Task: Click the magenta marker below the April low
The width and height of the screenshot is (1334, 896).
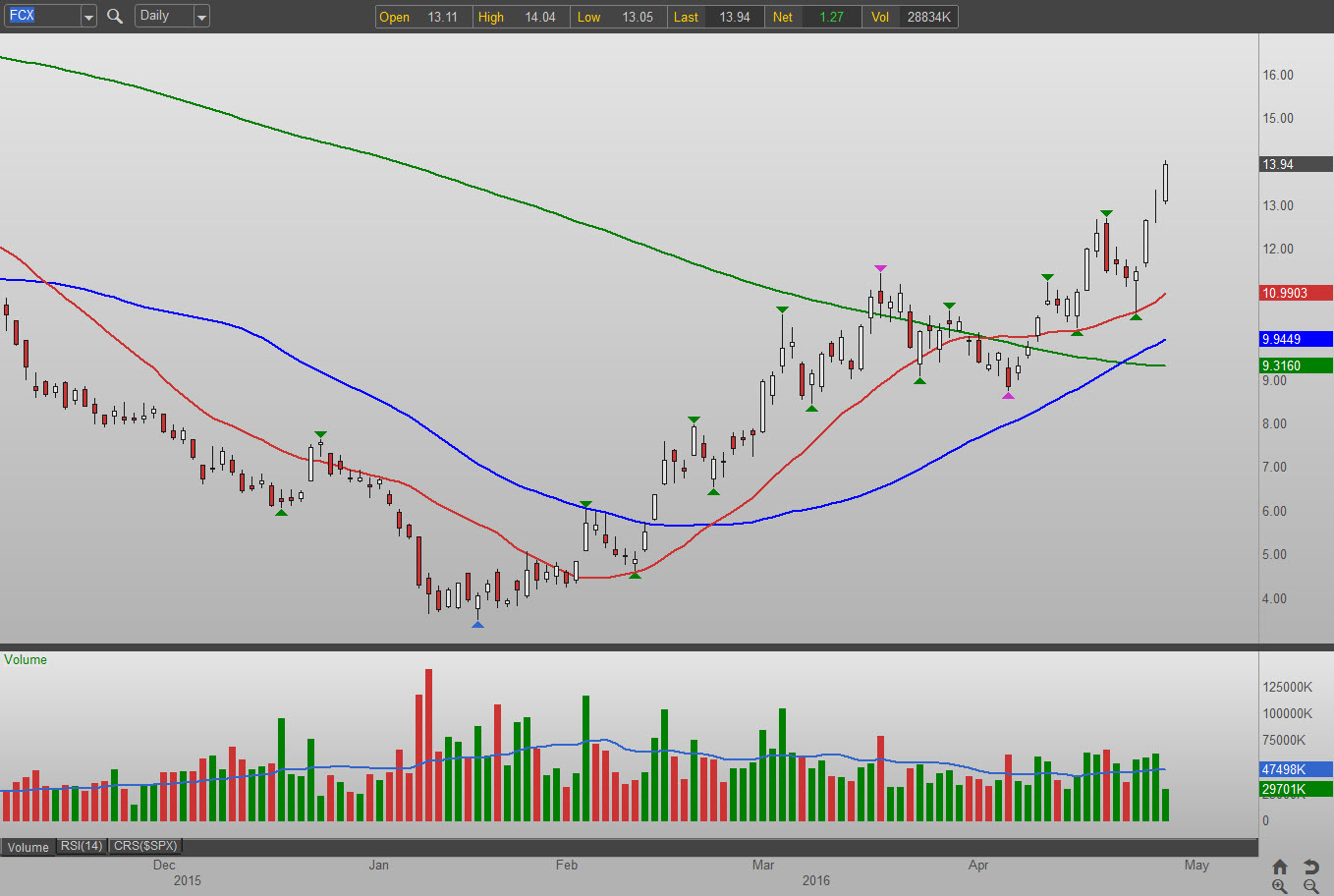Action: click(x=1008, y=395)
